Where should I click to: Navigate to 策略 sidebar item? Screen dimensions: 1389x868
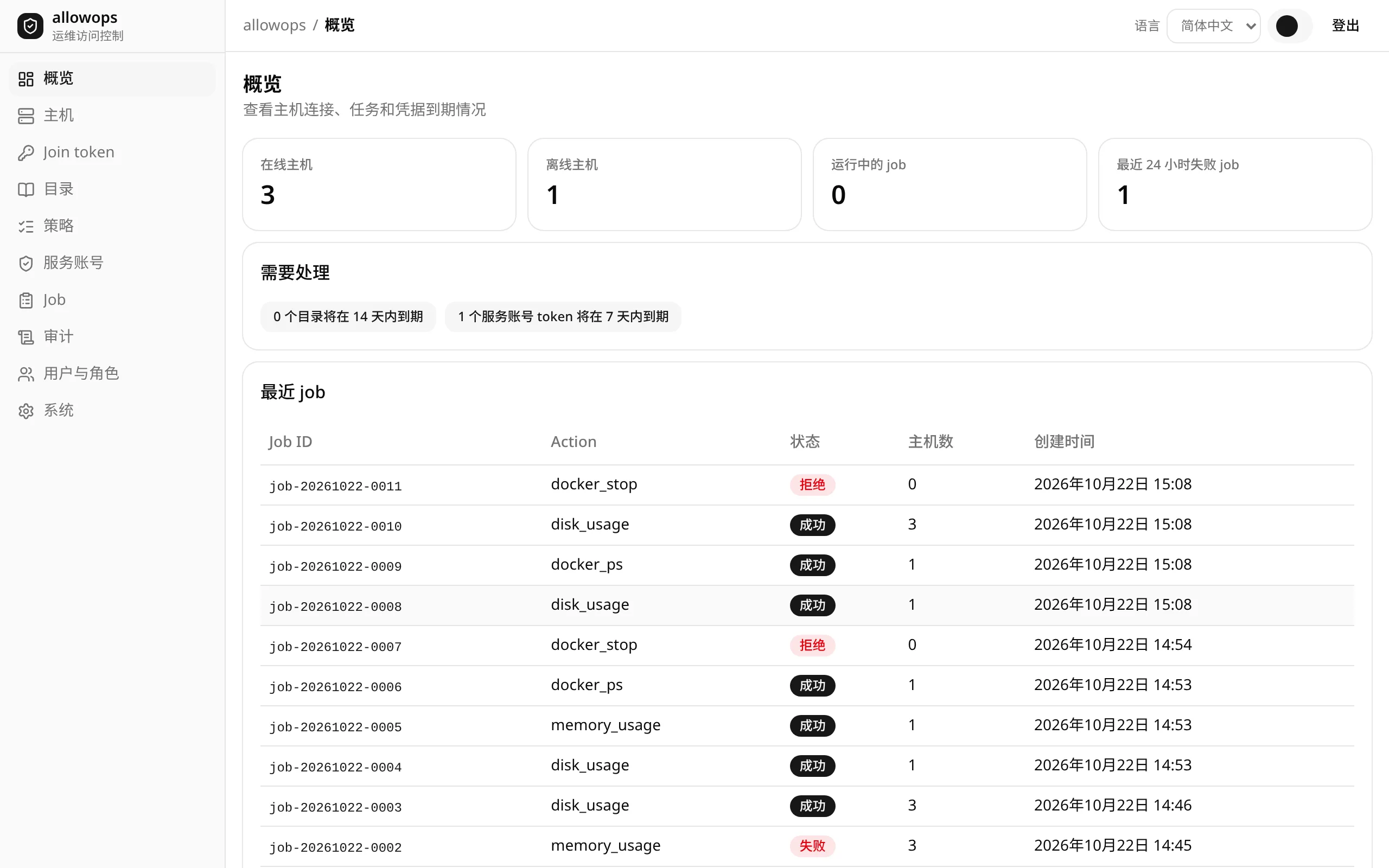pos(112,226)
